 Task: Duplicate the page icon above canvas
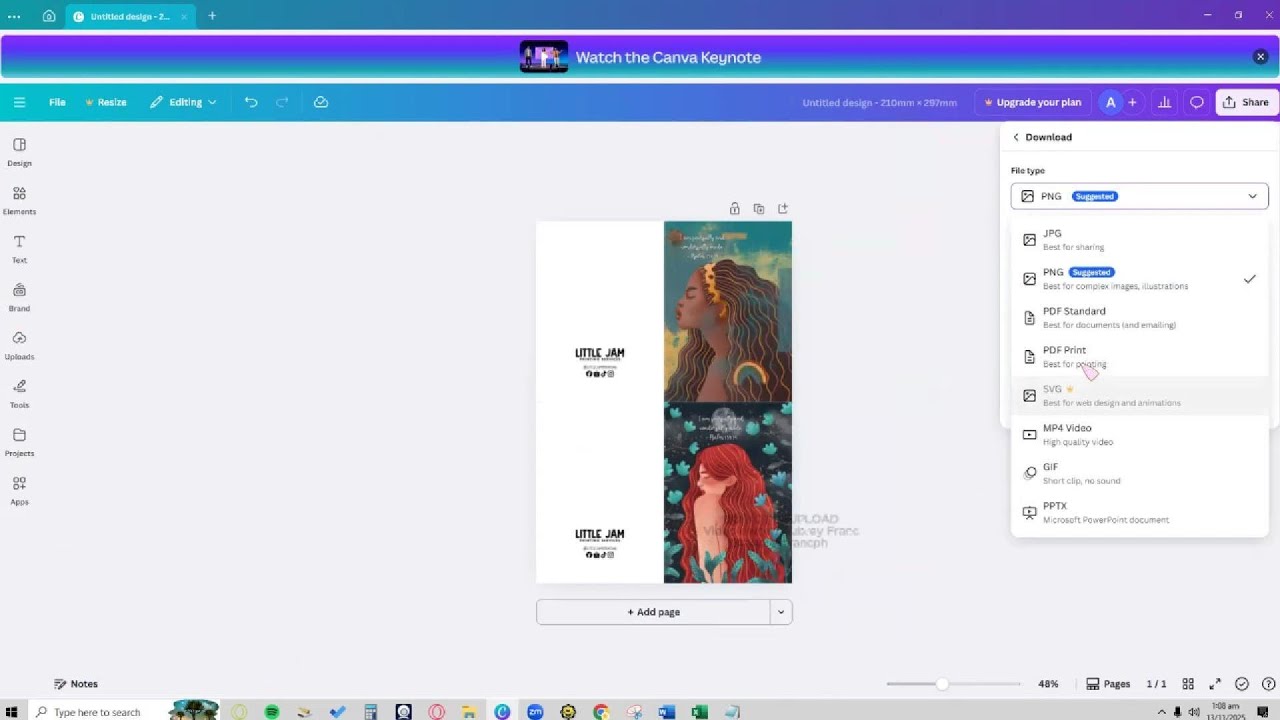pyautogui.click(x=759, y=209)
